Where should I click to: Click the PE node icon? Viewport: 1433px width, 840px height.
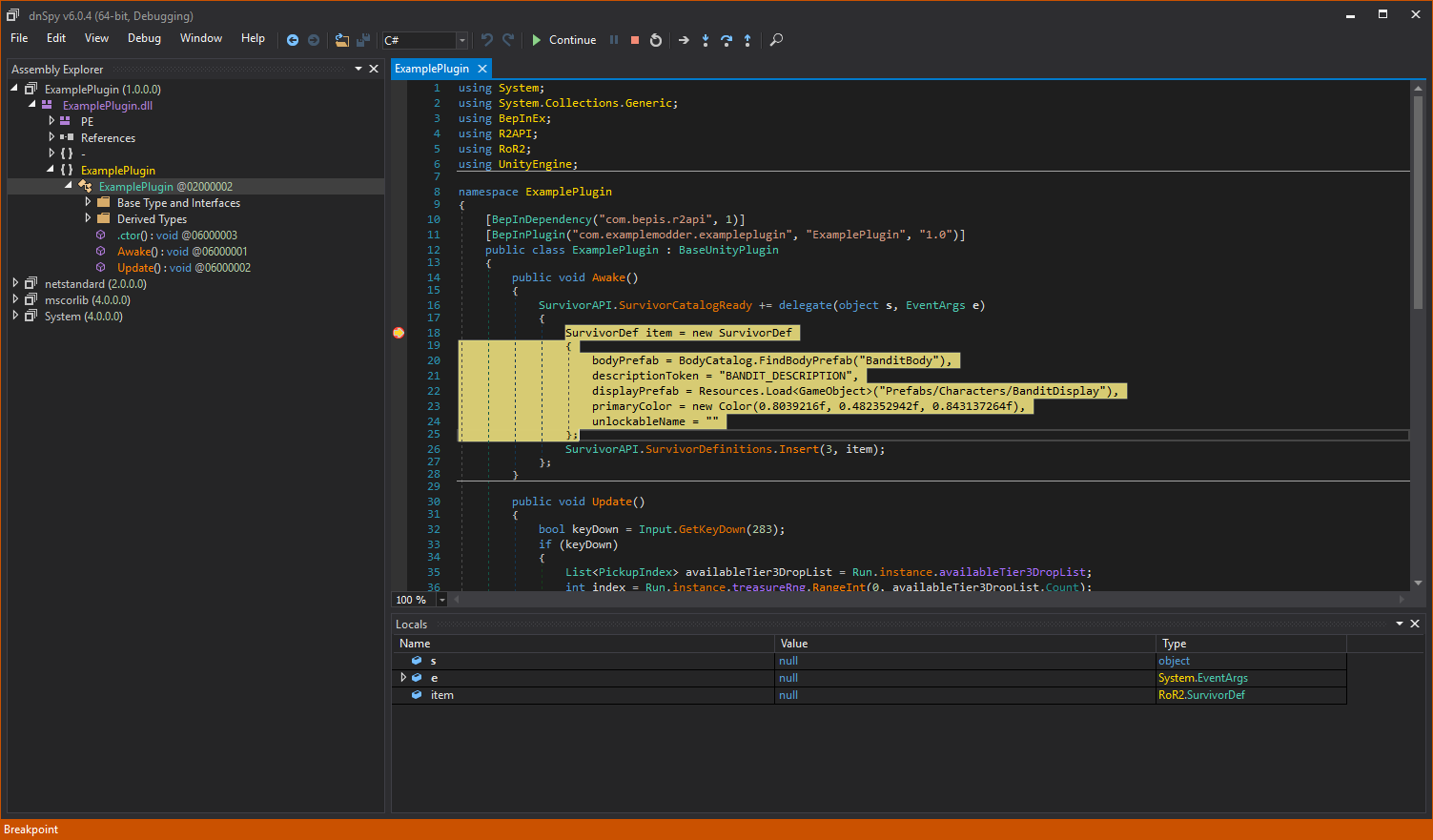65,121
